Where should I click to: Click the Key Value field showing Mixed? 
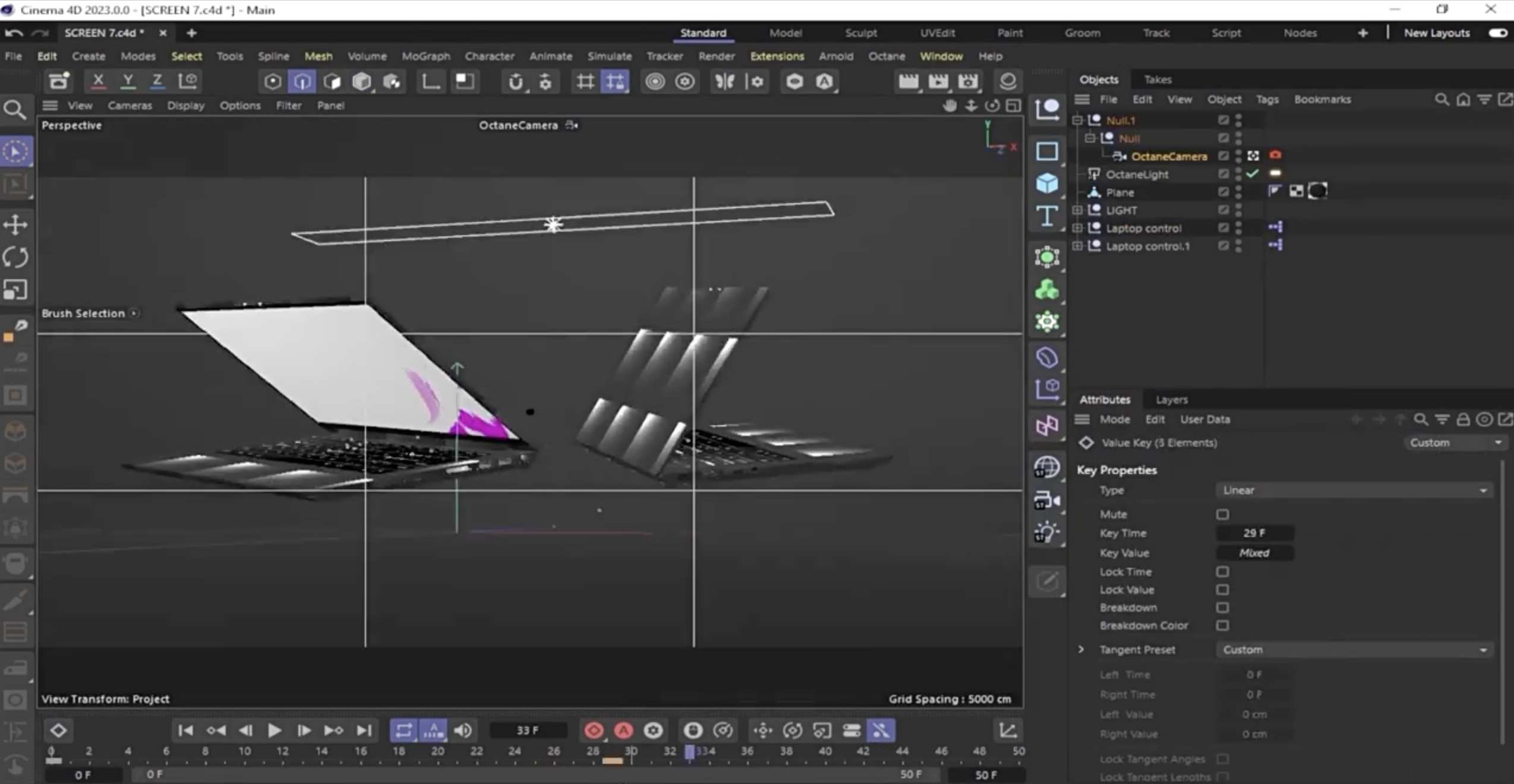click(x=1254, y=553)
